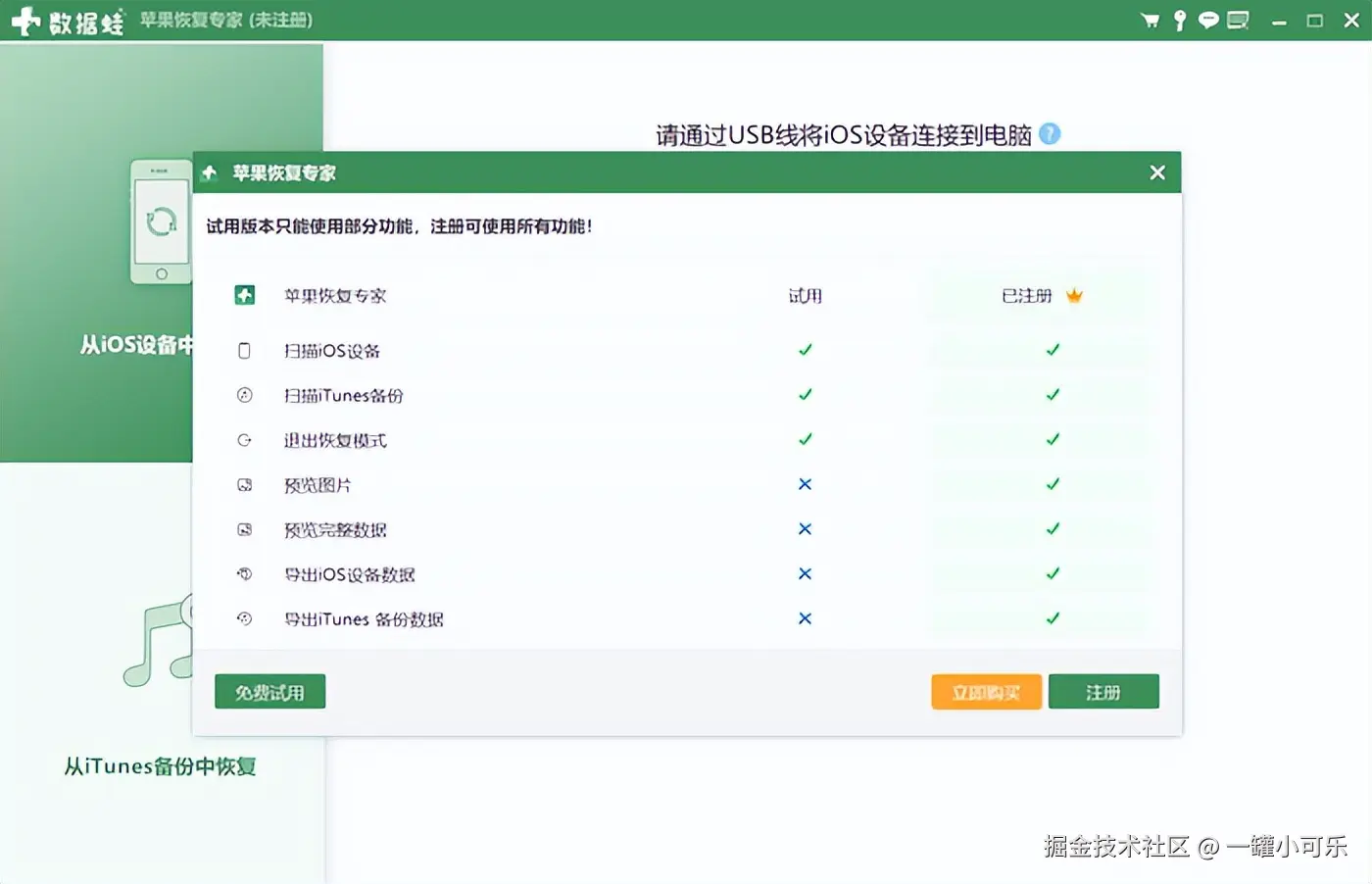This screenshot has height=884, width=1372.
Task: Click the 导出iOS设备数据 feature label
Action: pyautogui.click(x=350, y=575)
